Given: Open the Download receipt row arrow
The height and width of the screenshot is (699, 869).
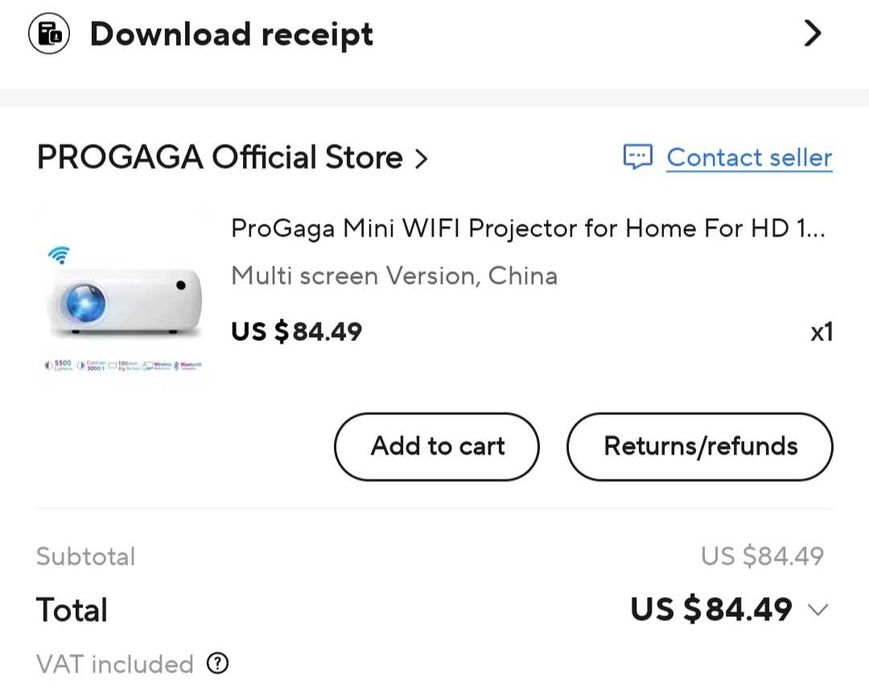Looking at the screenshot, I should coord(813,34).
